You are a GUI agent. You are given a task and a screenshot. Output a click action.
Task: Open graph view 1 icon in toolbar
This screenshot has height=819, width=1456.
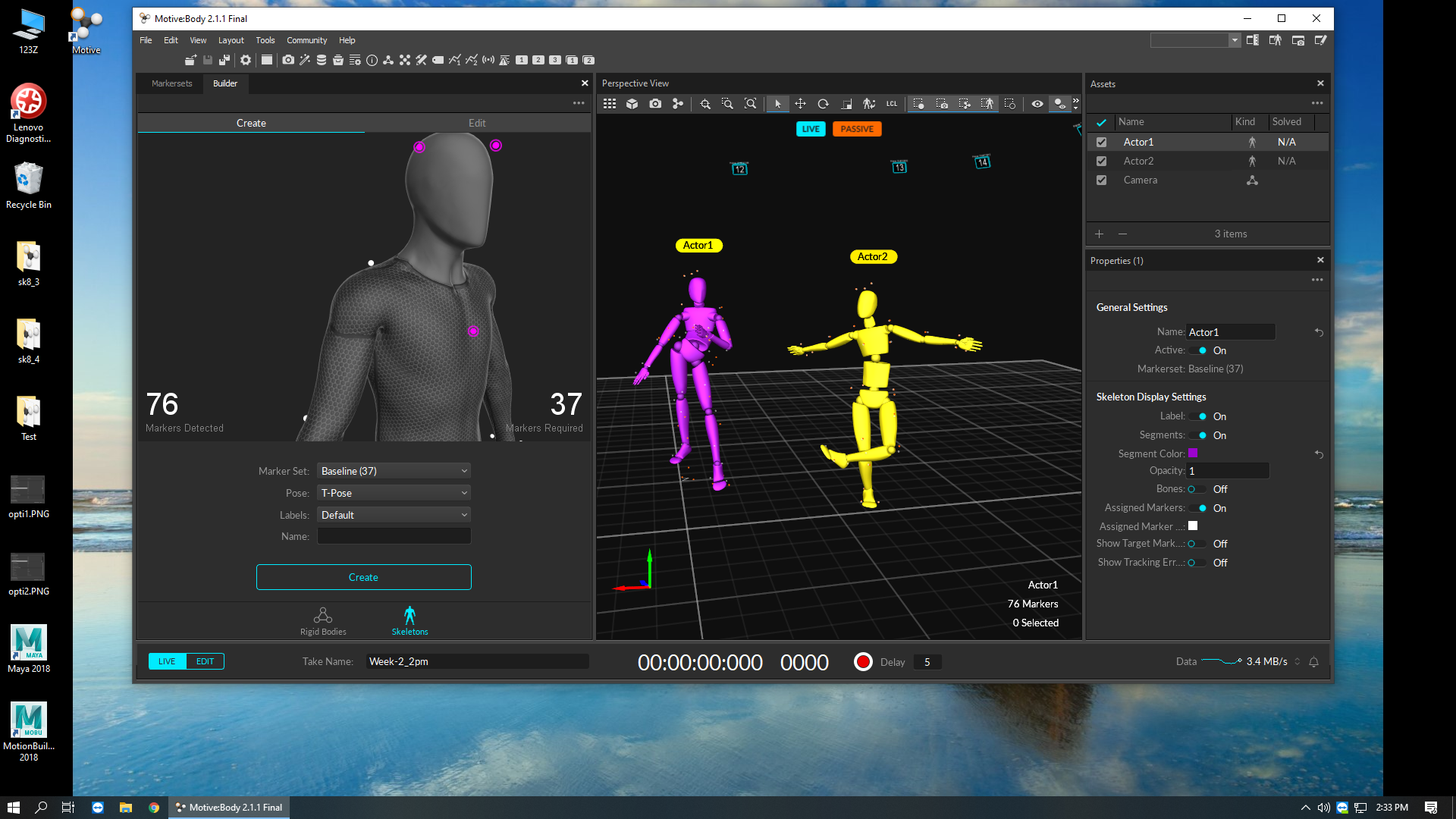coord(455,60)
